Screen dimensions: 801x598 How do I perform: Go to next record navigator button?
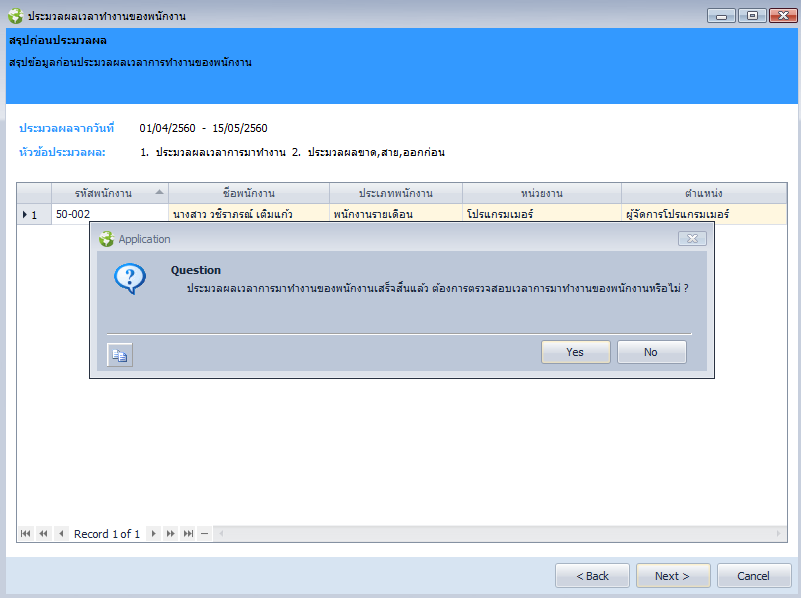tap(153, 534)
